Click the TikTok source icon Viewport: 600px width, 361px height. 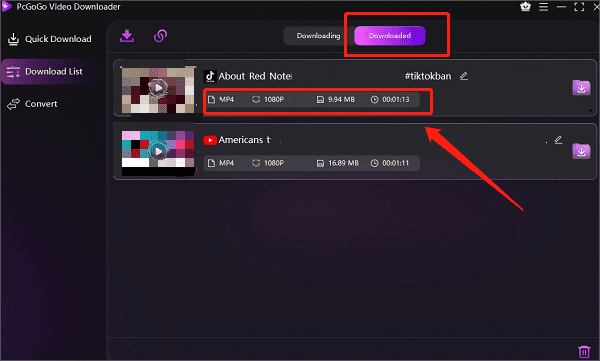(210, 76)
